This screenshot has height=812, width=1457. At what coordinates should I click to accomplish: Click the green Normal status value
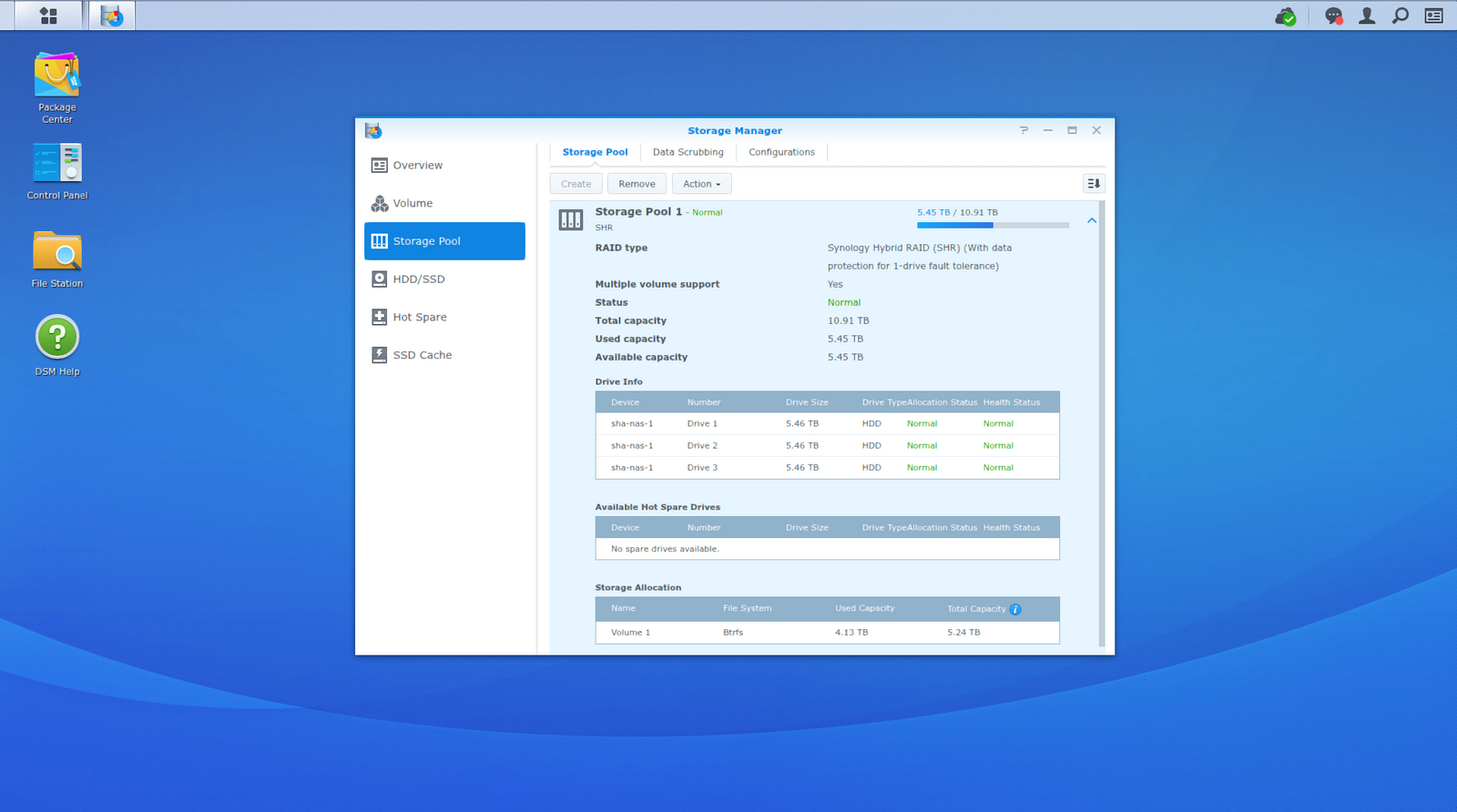[844, 302]
